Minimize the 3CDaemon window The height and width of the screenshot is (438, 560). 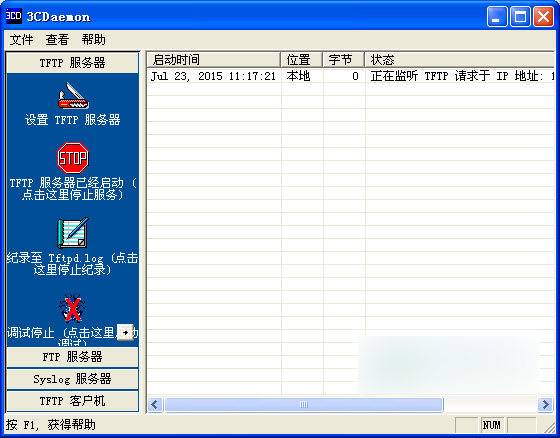pyautogui.click(x=496, y=16)
